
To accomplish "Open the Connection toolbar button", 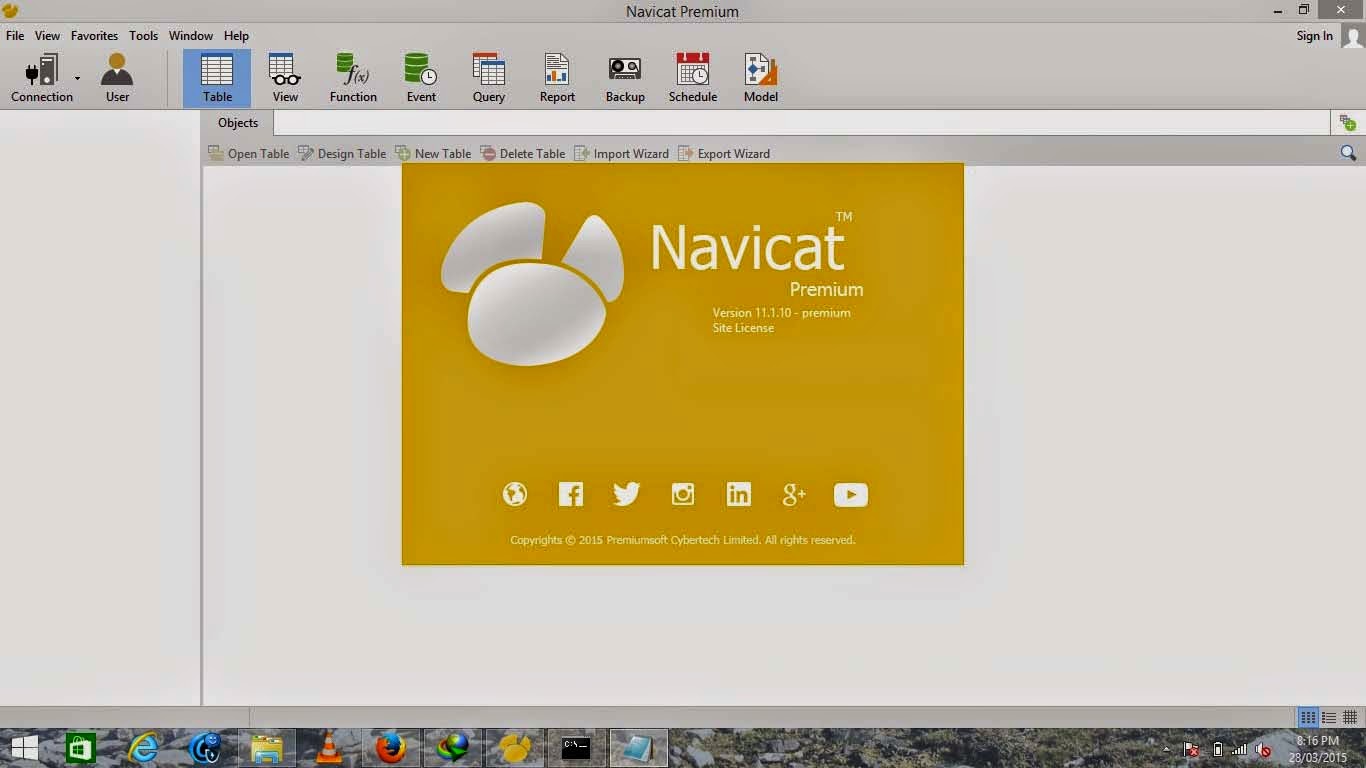I will (42, 78).
